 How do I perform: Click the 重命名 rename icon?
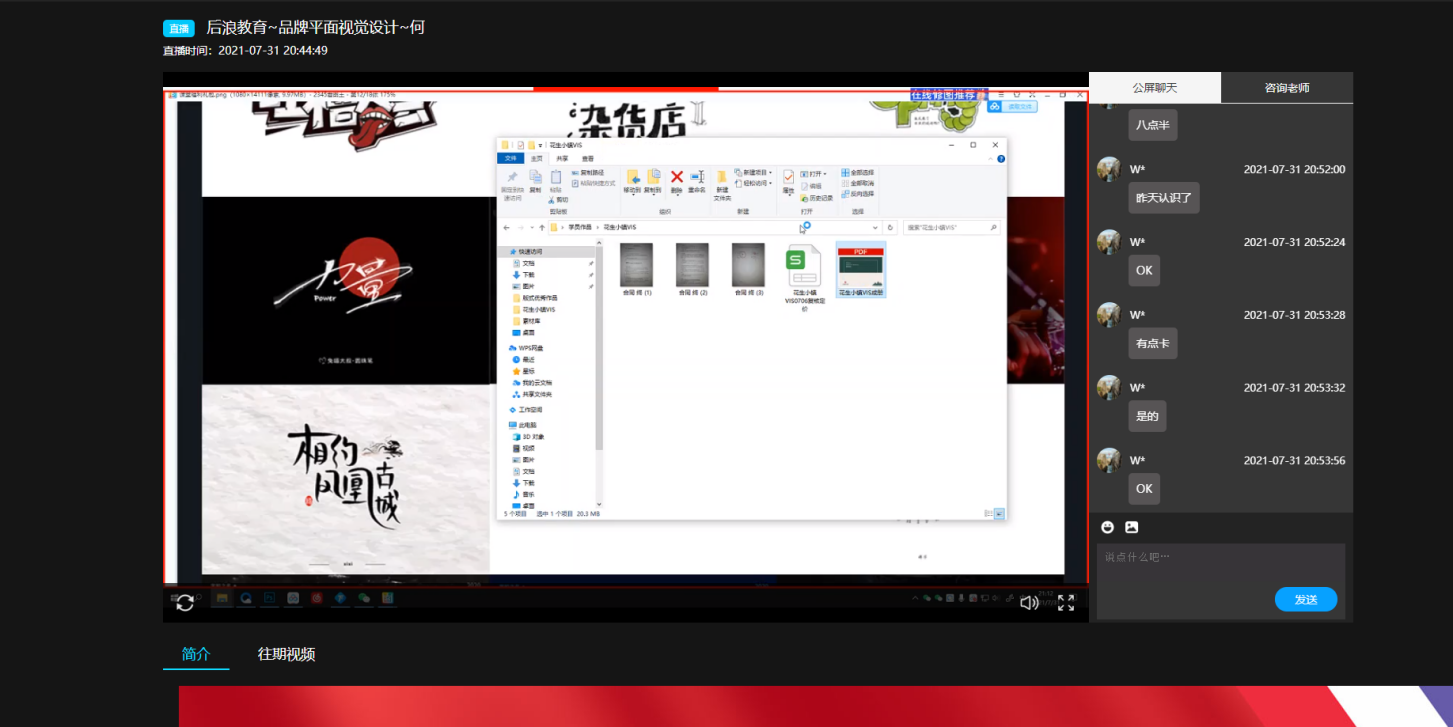click(x=697, y=177)
